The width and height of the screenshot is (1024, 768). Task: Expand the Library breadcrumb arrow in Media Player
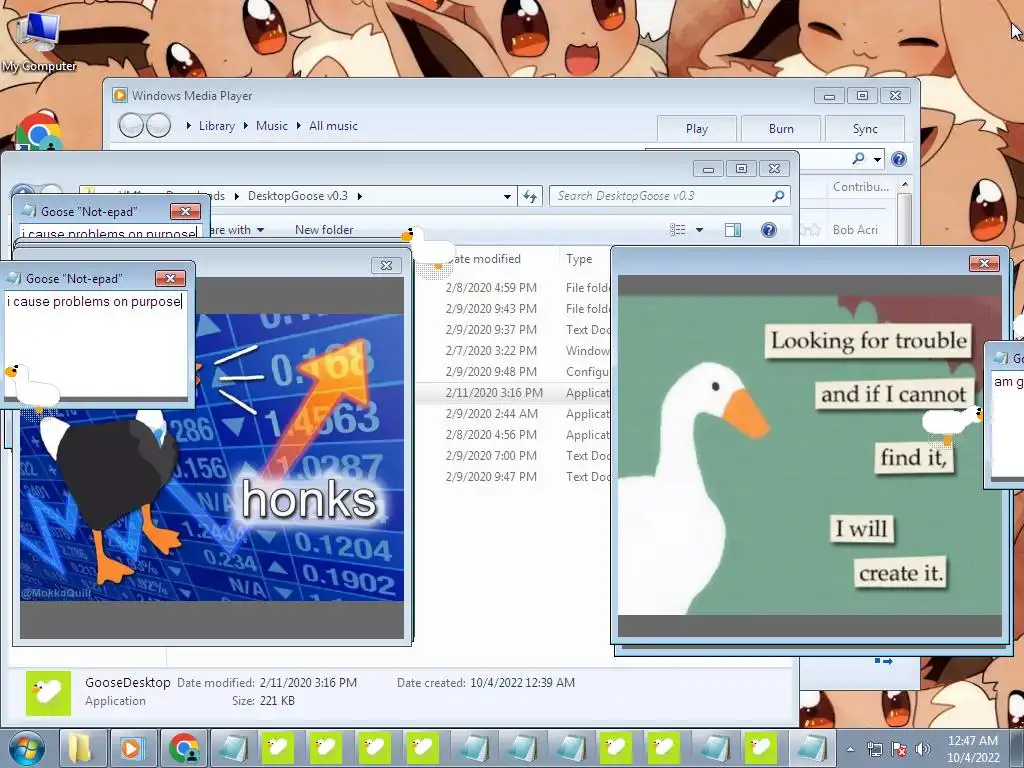point(188,125)
